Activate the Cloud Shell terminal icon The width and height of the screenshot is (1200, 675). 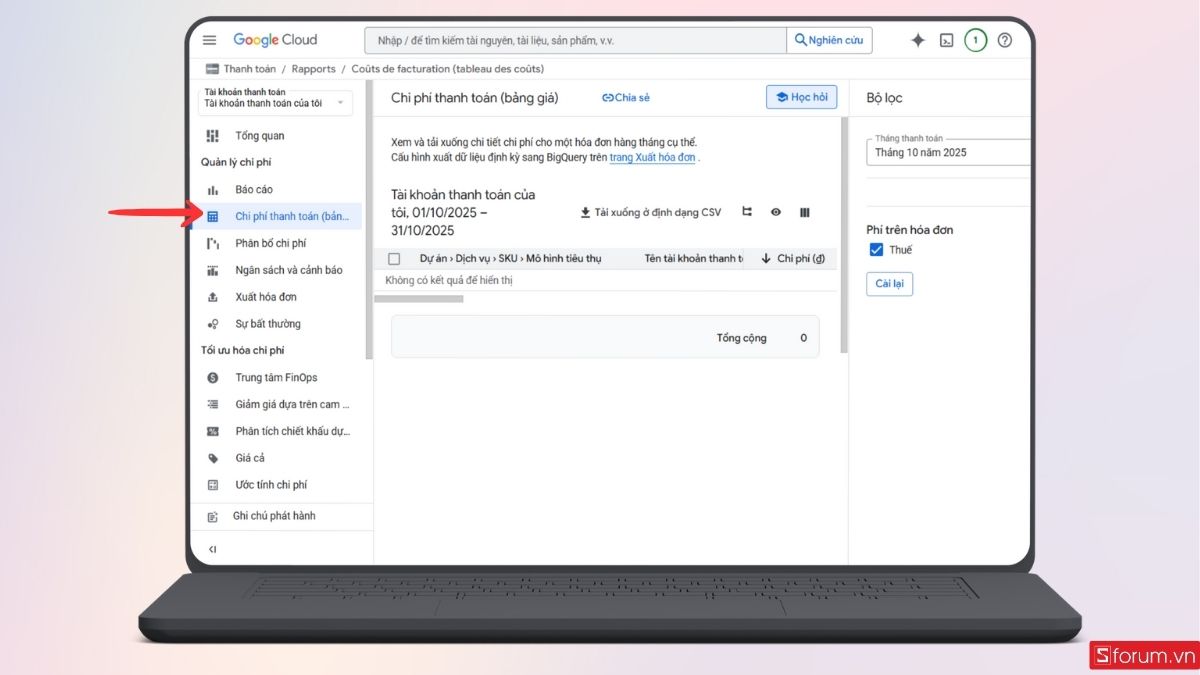(946, 40)
